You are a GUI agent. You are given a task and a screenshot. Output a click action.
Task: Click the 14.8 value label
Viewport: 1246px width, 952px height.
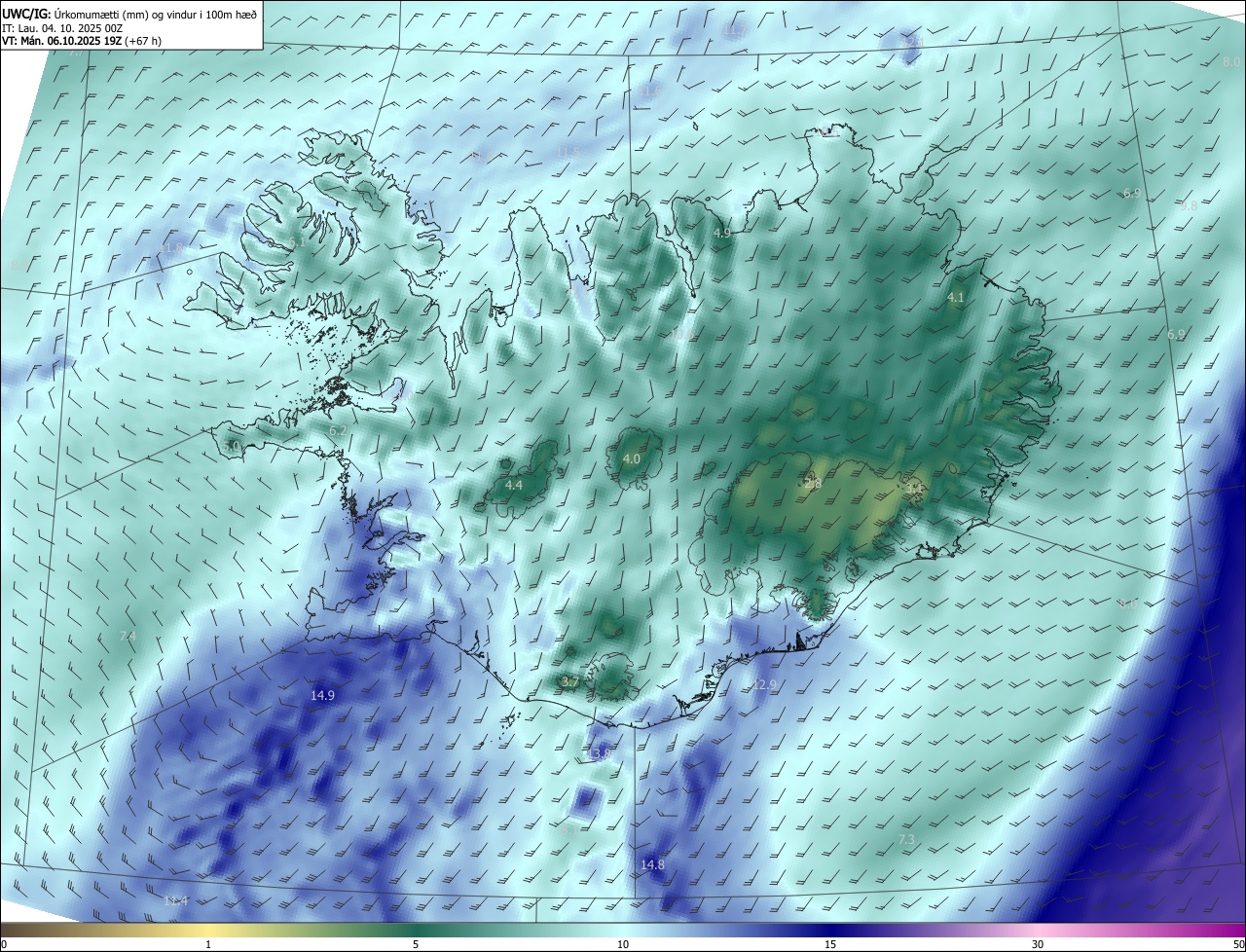(652, 864)
